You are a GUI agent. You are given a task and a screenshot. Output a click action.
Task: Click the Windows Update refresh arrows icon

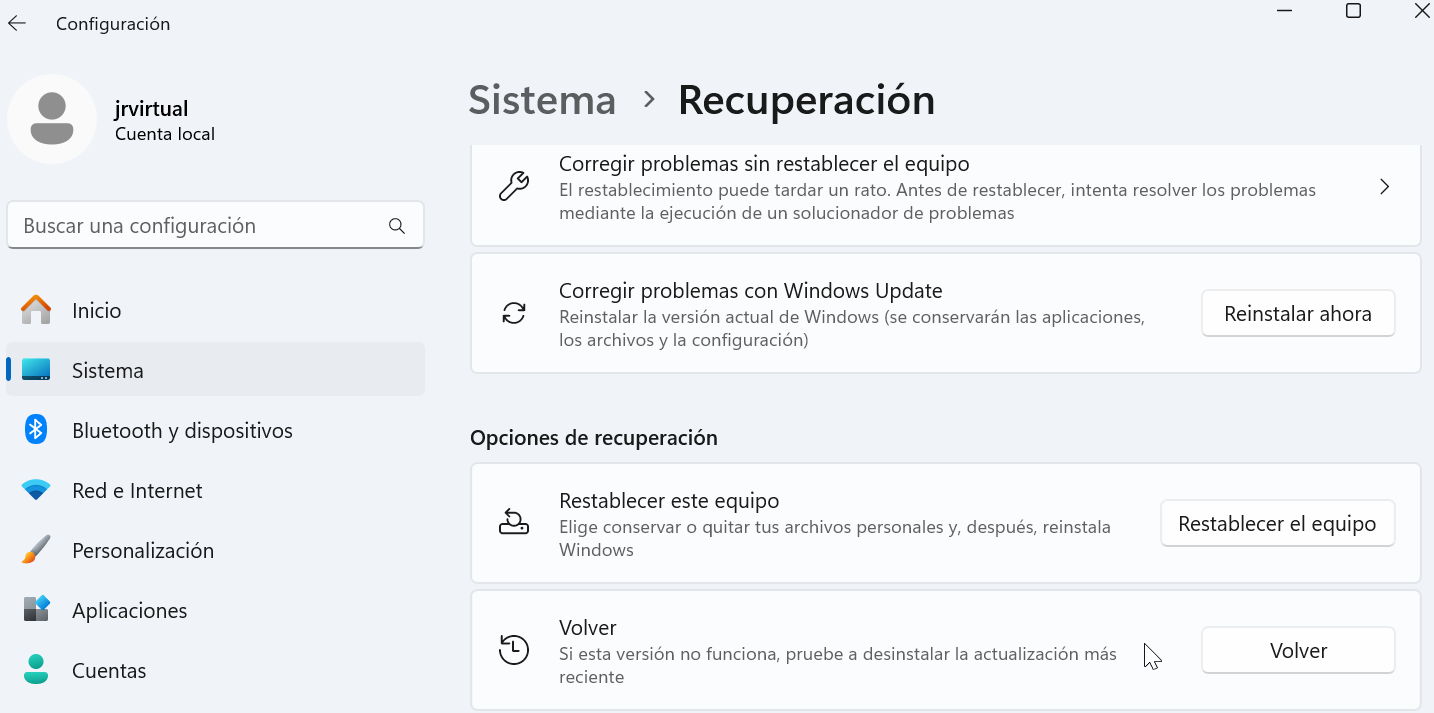pos(514,314)
